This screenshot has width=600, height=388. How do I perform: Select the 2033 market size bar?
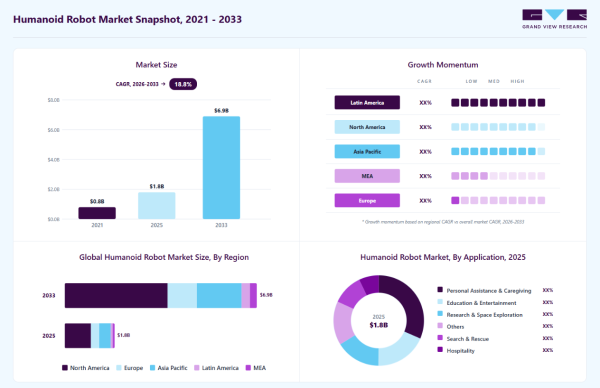click(x=221, y=168)
